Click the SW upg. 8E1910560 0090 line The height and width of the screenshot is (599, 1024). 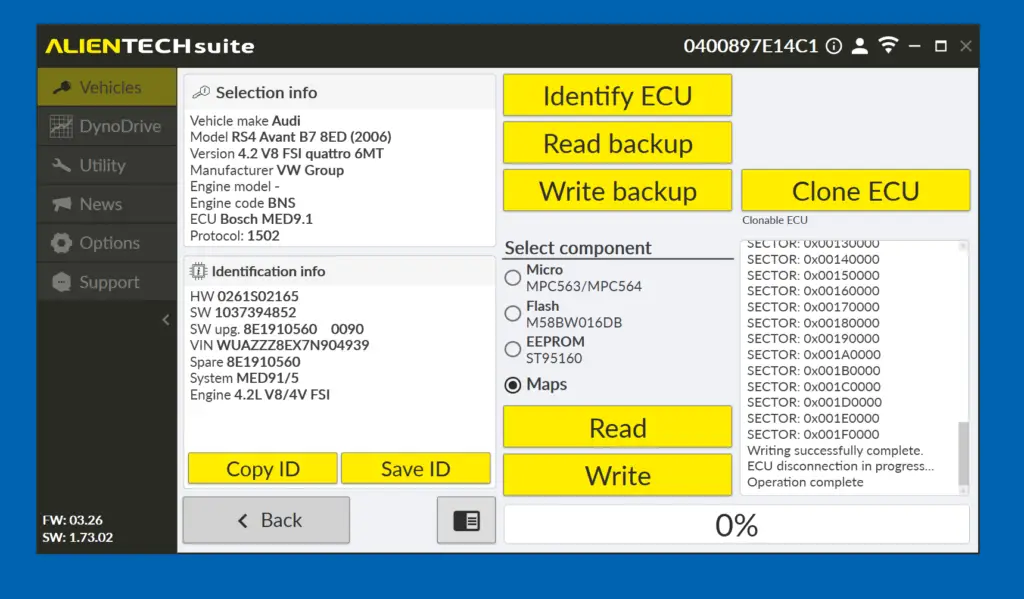coord(277,329)
